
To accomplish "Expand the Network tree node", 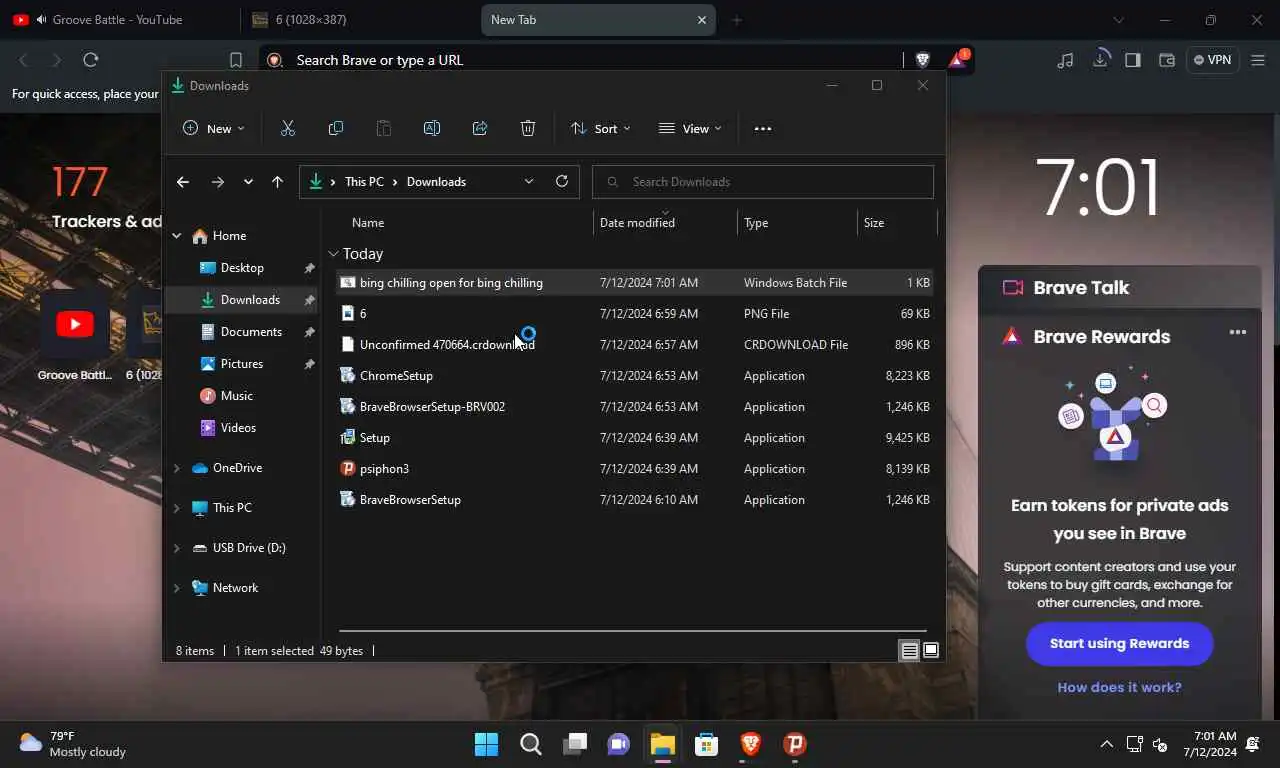I will 177,588.
